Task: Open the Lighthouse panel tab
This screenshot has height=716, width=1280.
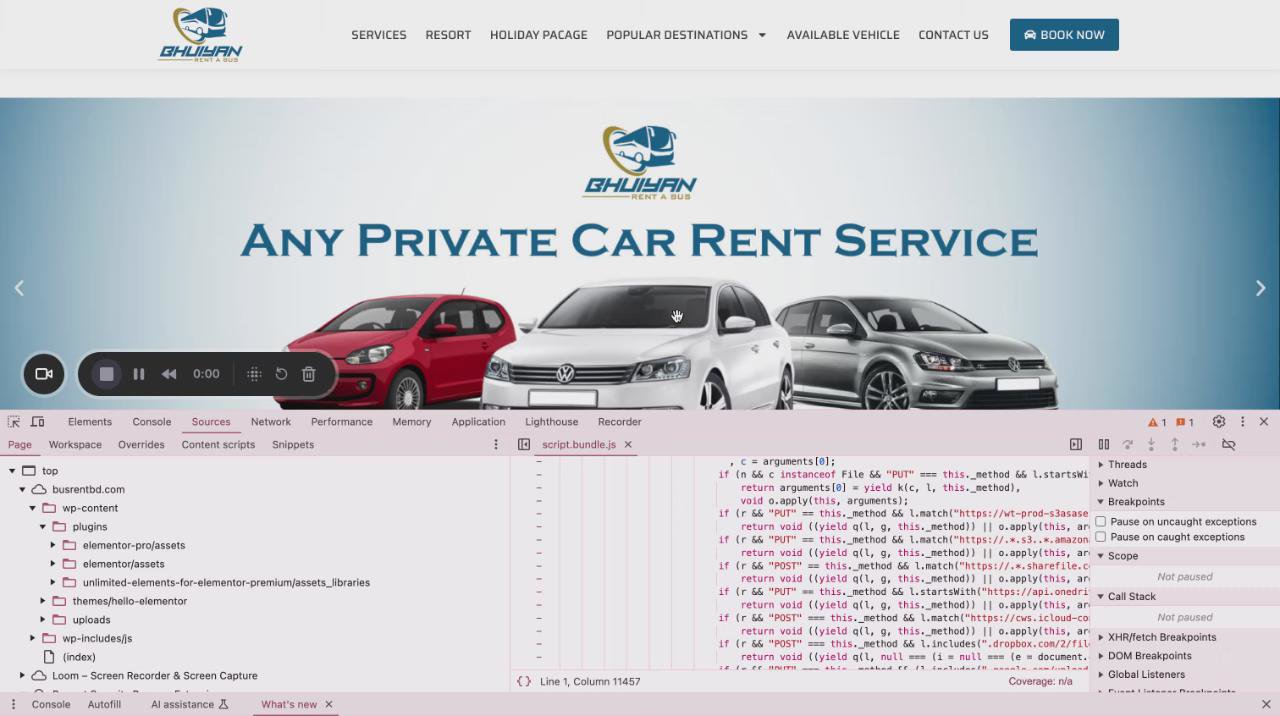Action: (x=552, y=422)
